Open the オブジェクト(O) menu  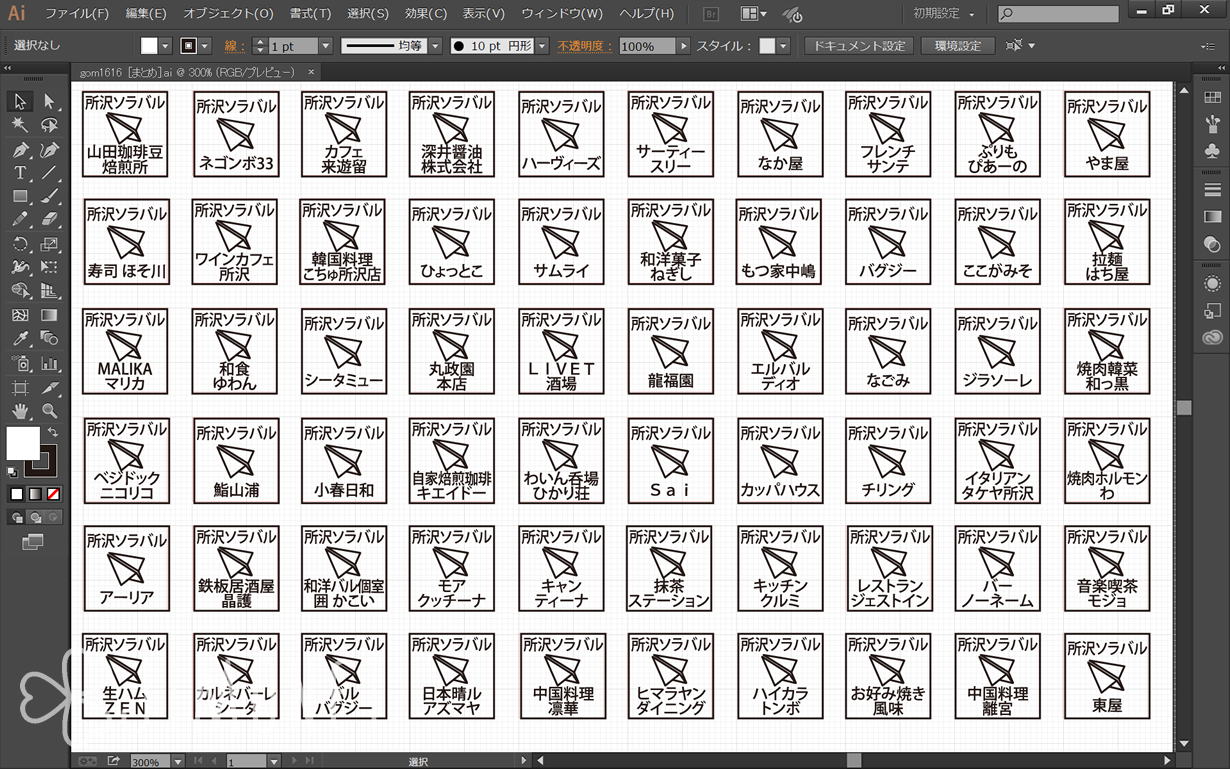pyautogui.click(x=228, y=14)
